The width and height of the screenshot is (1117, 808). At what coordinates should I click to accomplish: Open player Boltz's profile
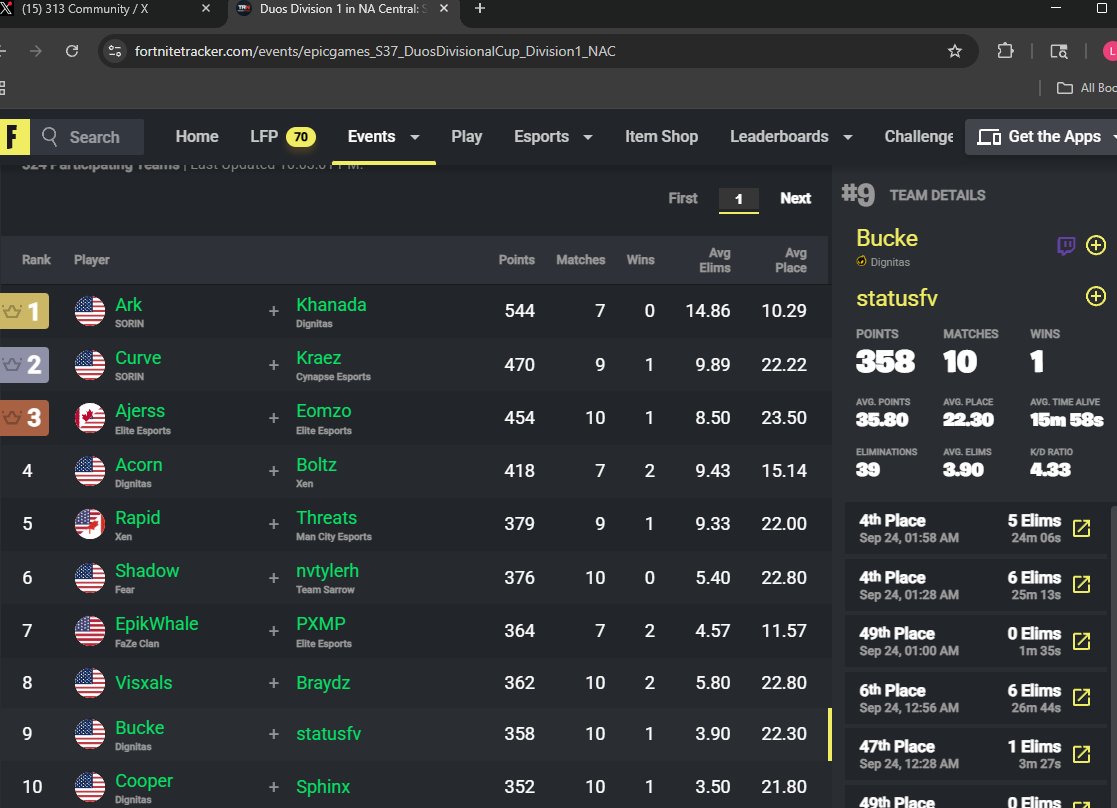tap(316, 465)
